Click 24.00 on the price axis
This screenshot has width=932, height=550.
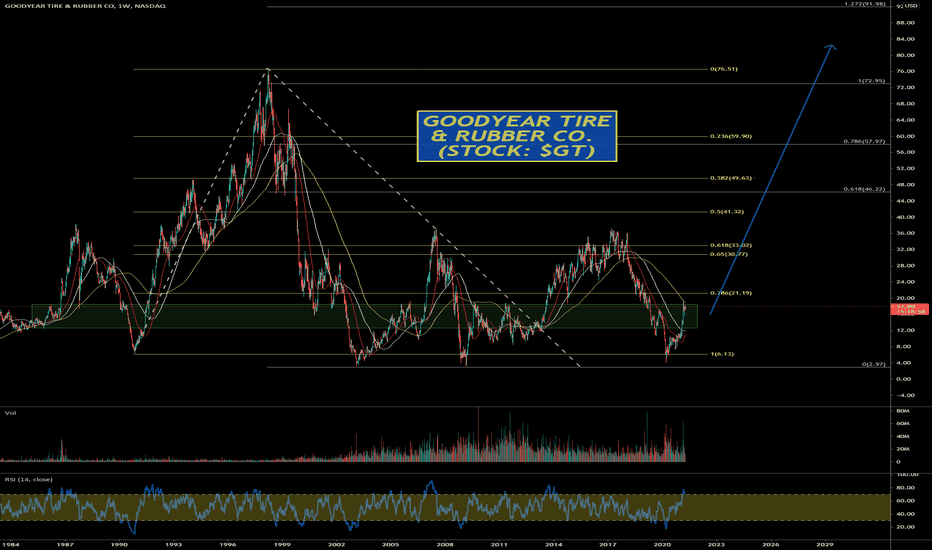click(905, 282)
